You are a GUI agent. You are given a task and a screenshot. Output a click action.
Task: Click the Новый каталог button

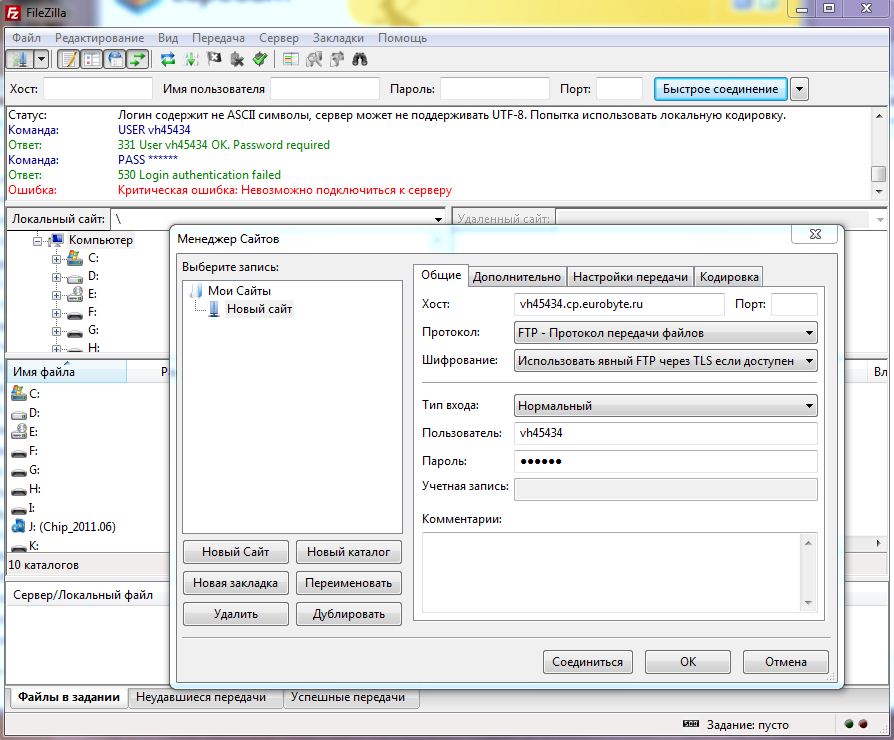pos(348,552)
